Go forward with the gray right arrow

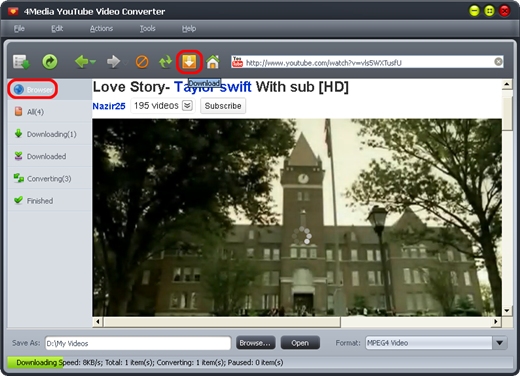click(x=113, y=62)
